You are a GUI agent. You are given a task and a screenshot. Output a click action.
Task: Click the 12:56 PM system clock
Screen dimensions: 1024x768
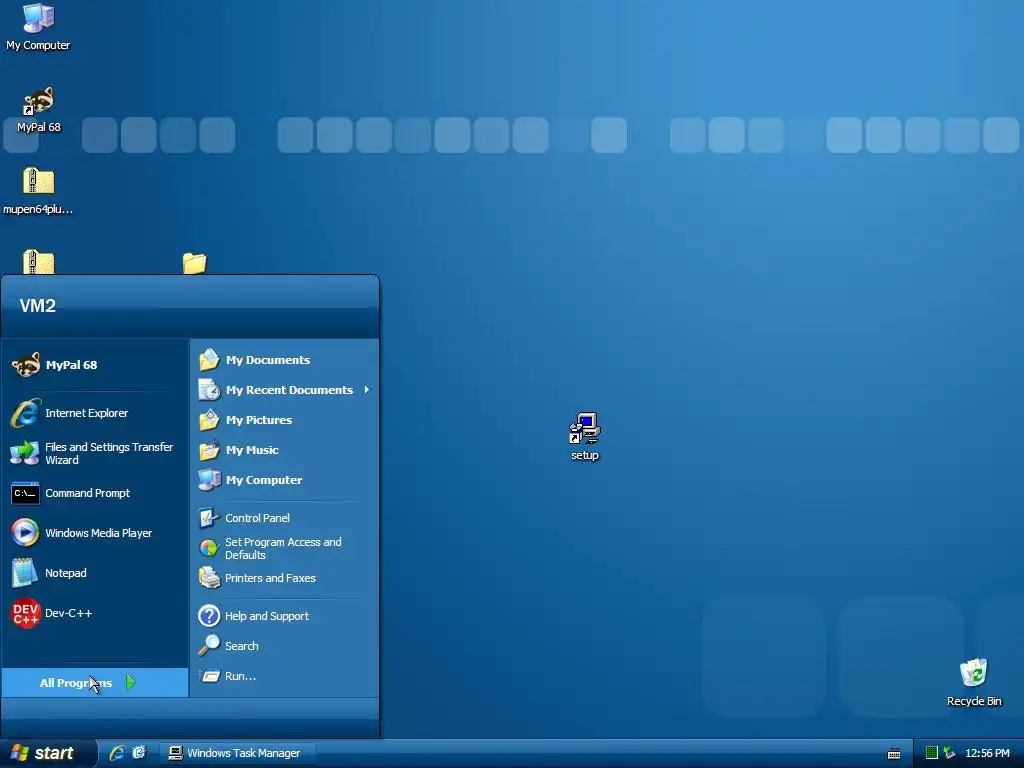pyautogui.click(x=987, y=753)
